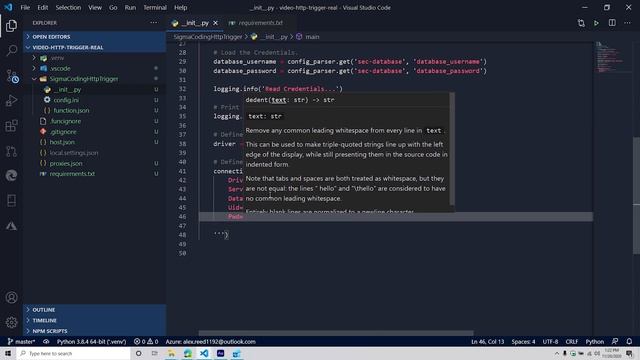The height and width of the screenshot is (360, 640).
Task: Open editor More Actions ellipsis
Action: pyautogui.click(x=627, y=23)
